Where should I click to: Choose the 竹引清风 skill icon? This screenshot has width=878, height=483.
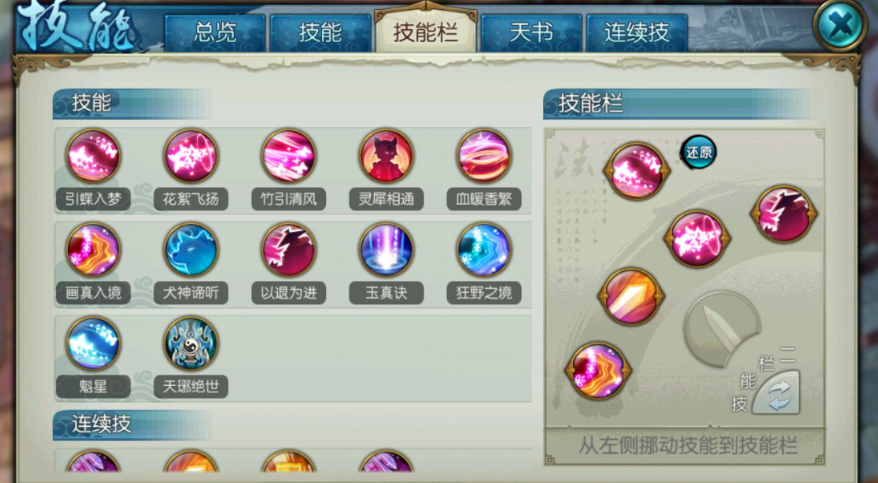coord(288,156)
